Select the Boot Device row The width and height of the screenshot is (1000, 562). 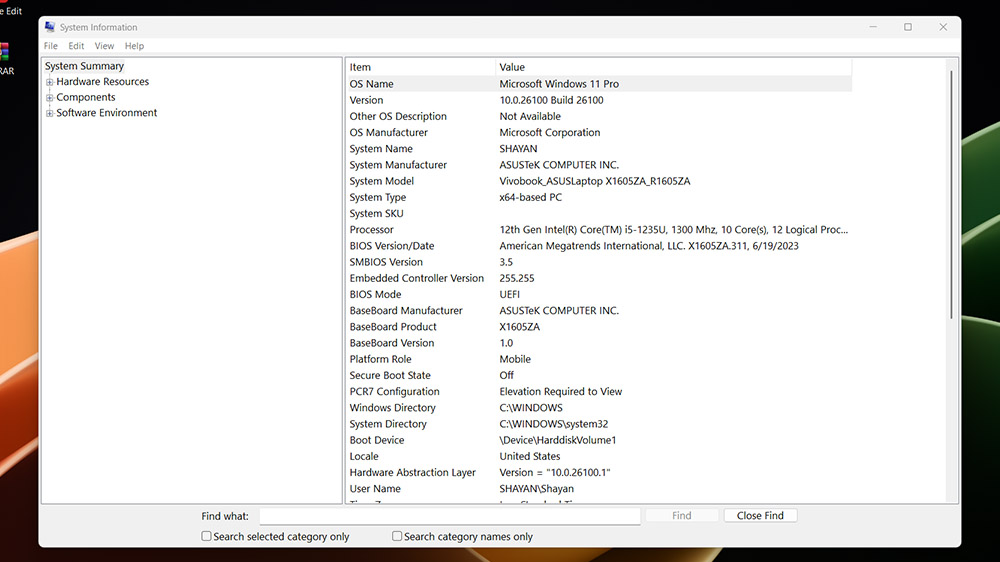[599, 440]
